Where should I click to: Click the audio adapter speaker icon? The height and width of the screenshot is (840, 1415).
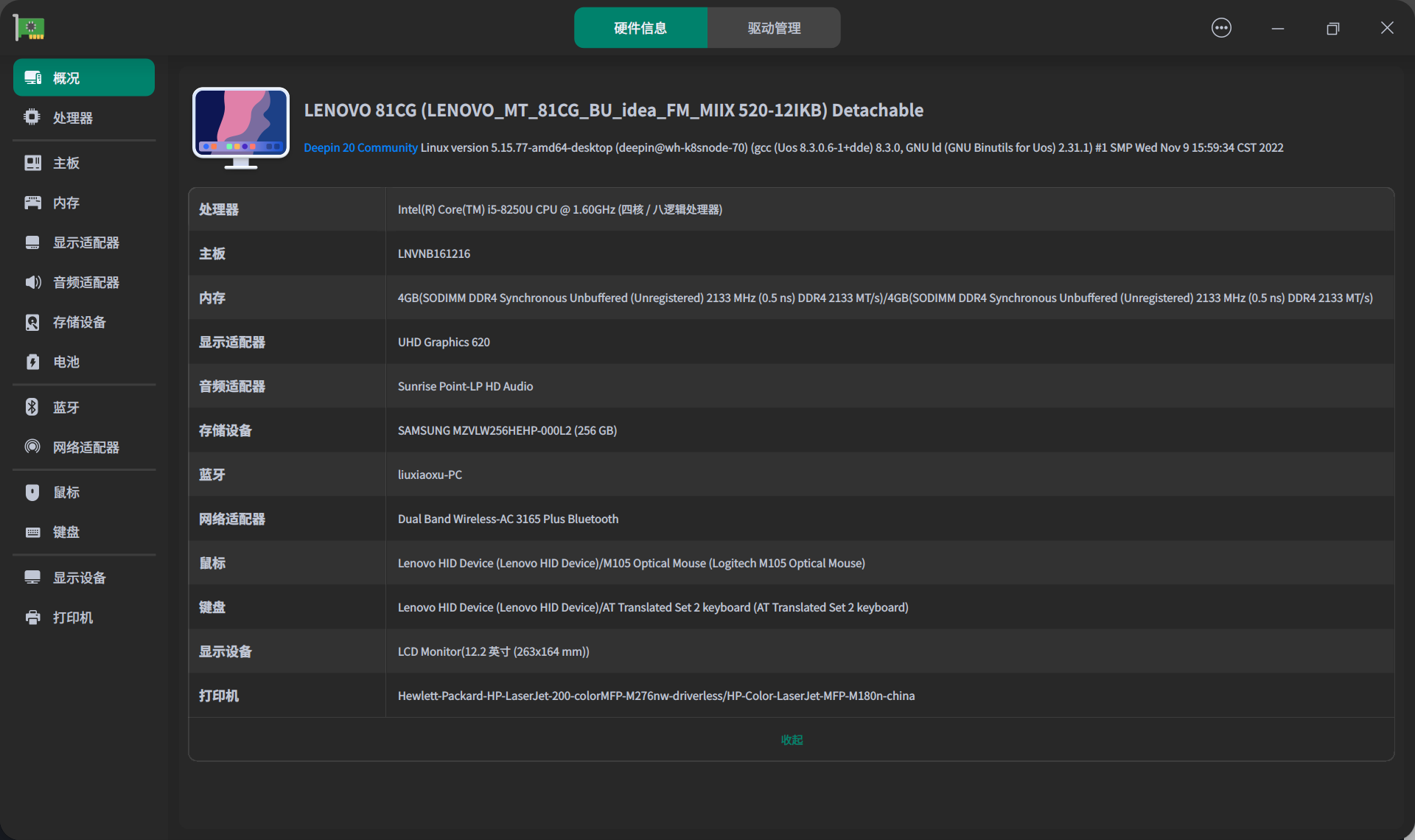(x=32, y=282)
